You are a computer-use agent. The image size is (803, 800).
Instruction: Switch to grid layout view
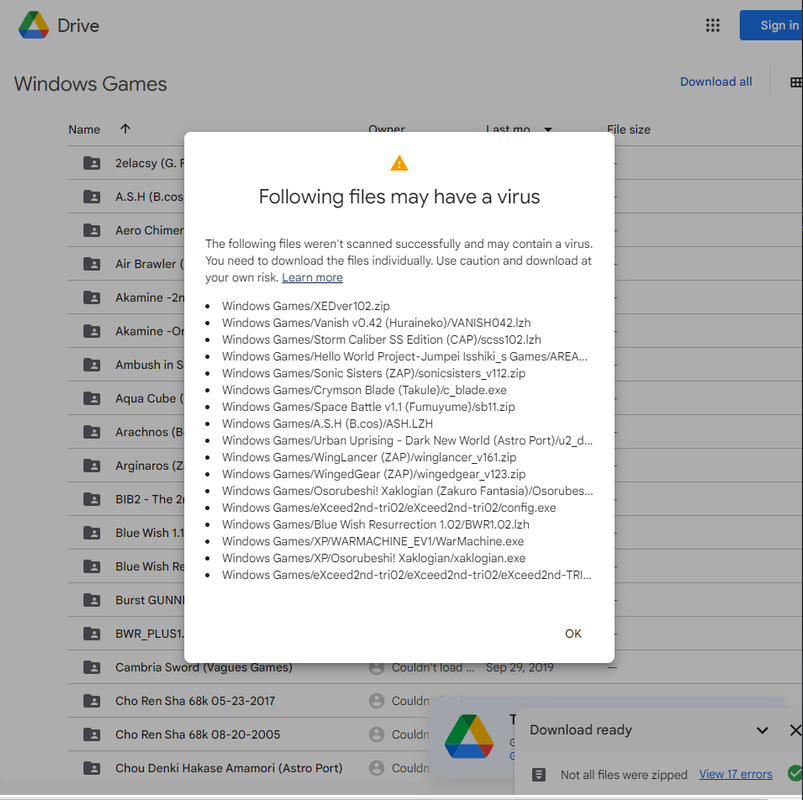coord(796,82)
